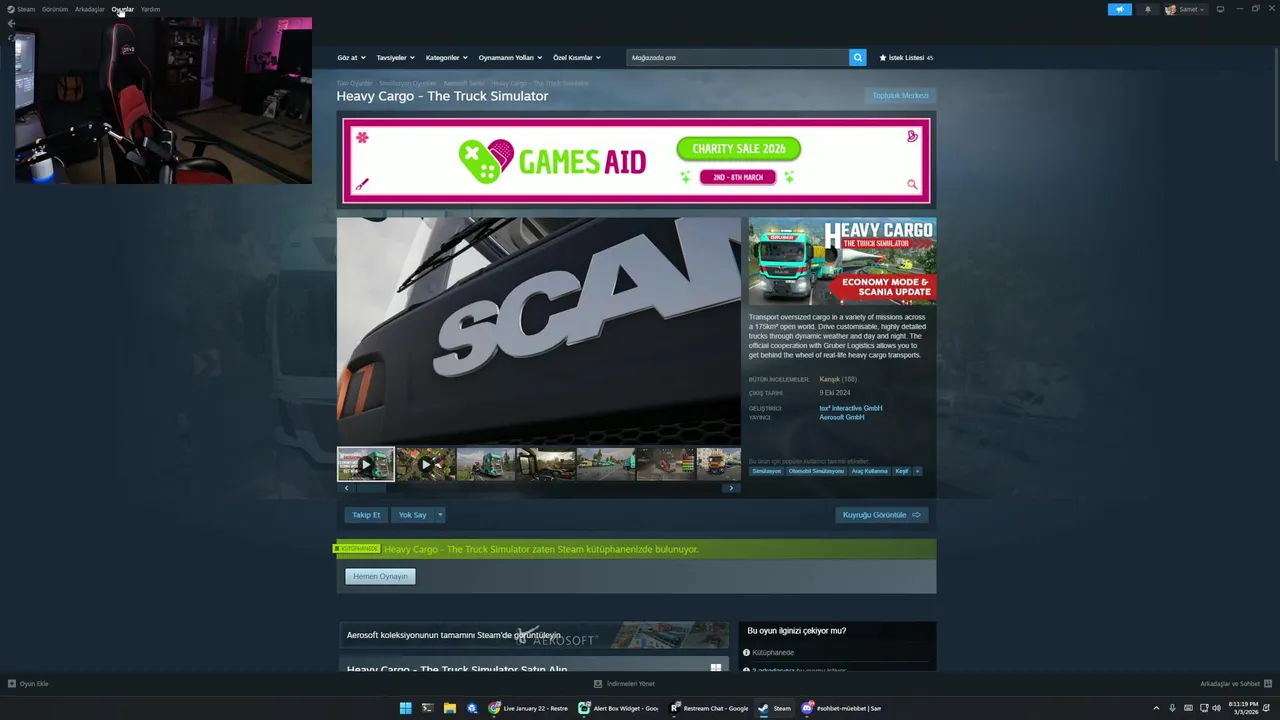
Task: Open the Terminal taskbar icon
Action: [x=427, y=708]
